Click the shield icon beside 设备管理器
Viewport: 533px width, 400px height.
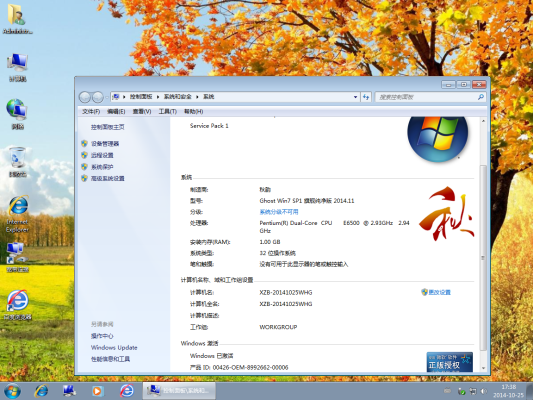84,143
